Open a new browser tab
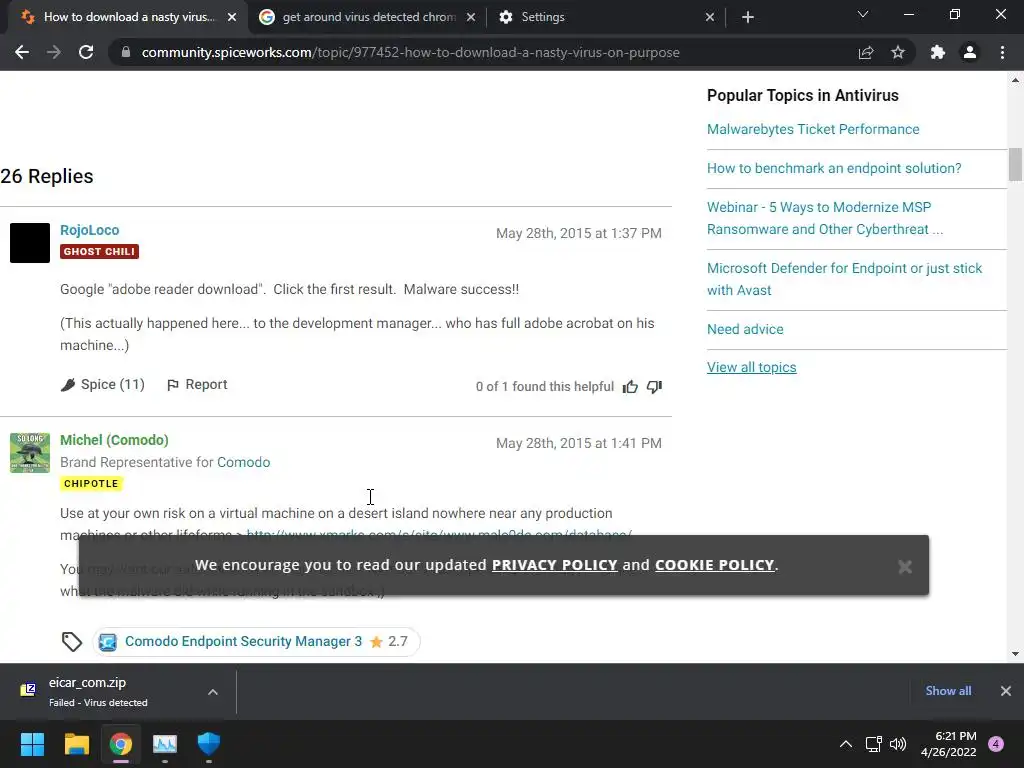Image resolution: width=1024 pixels, height=768 pixels. point(748,17)
